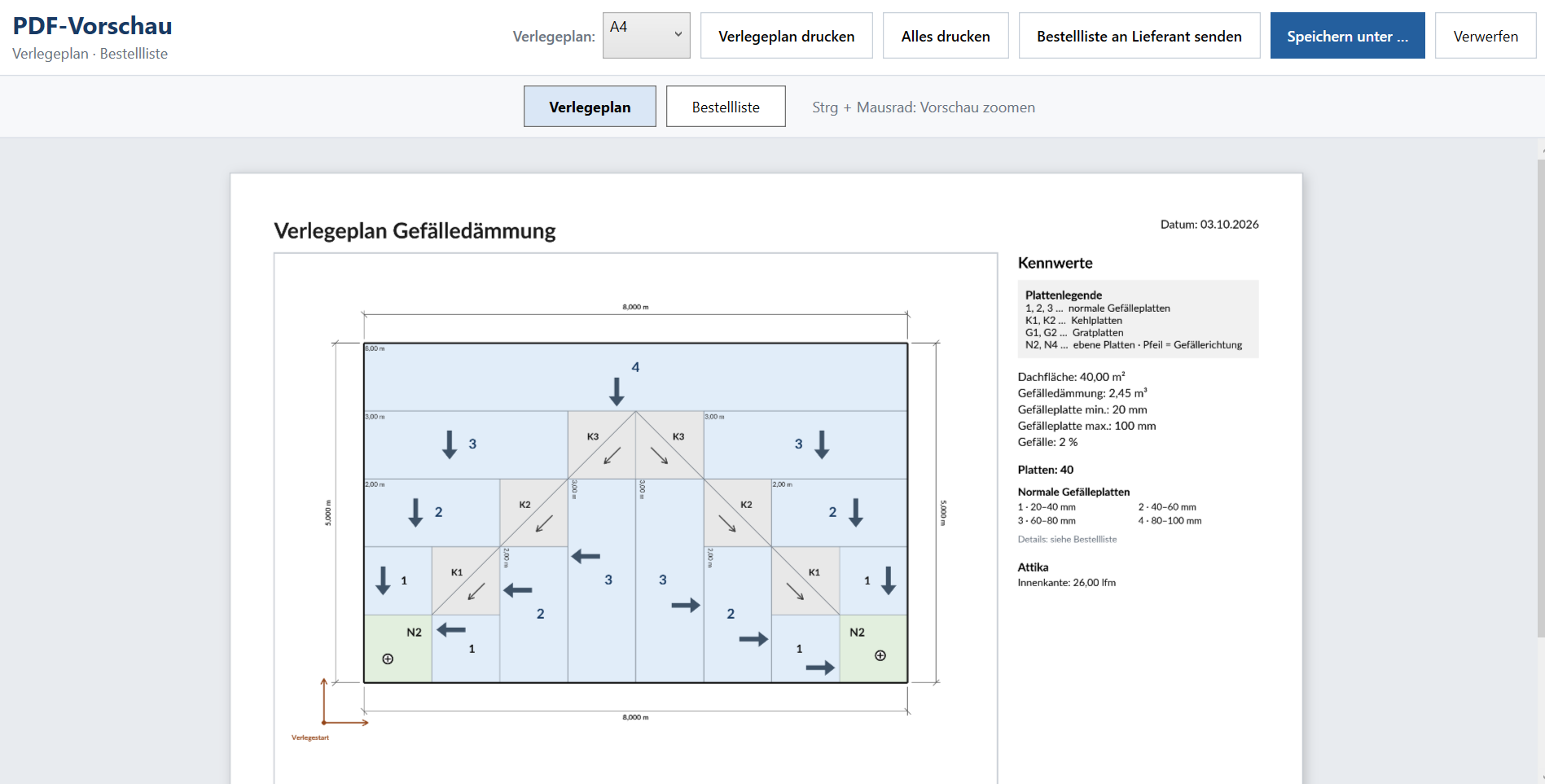Click Speichern unter button

pos(1347,36)
